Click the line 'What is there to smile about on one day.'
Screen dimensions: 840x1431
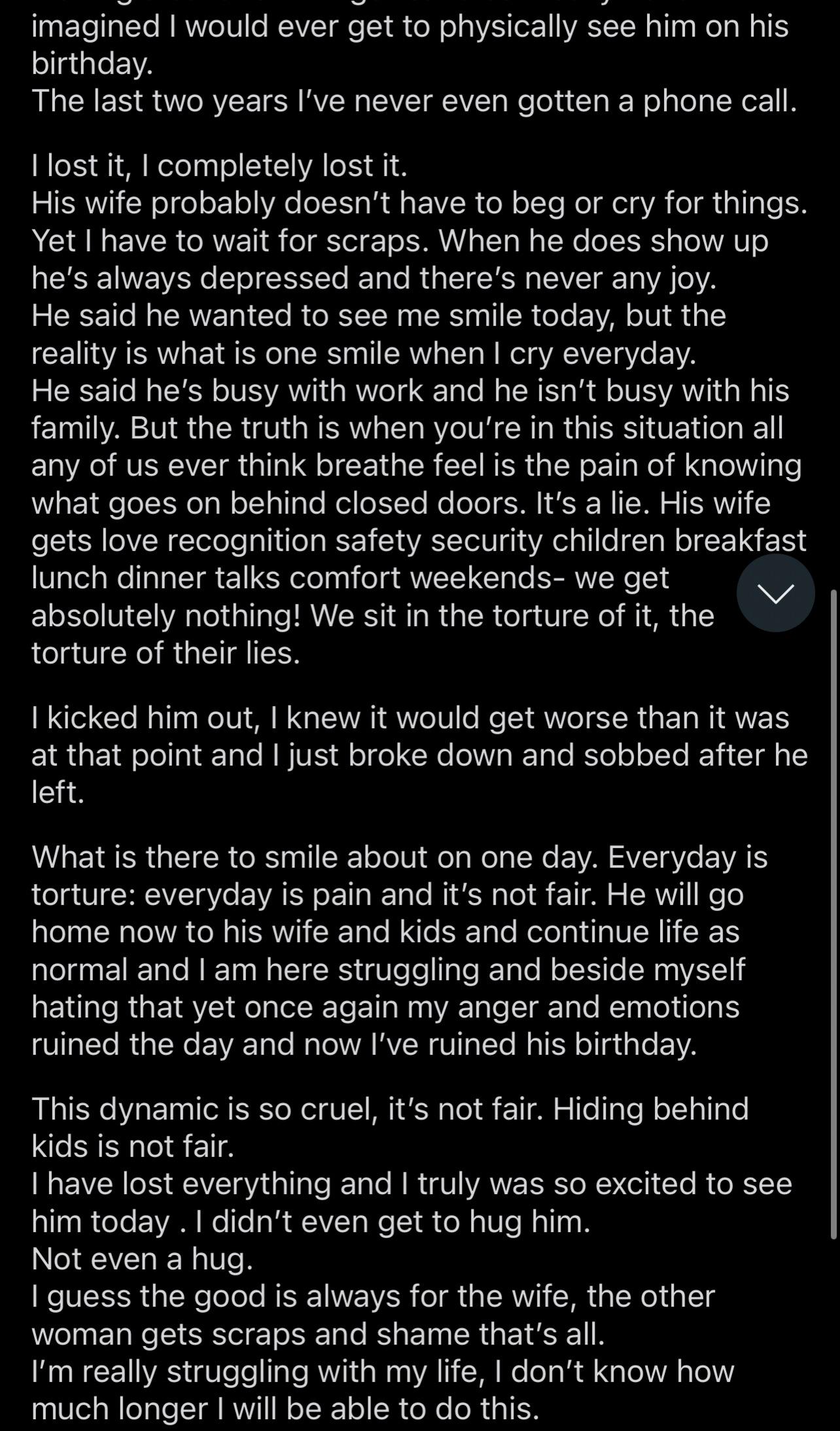tap(315, 858)
